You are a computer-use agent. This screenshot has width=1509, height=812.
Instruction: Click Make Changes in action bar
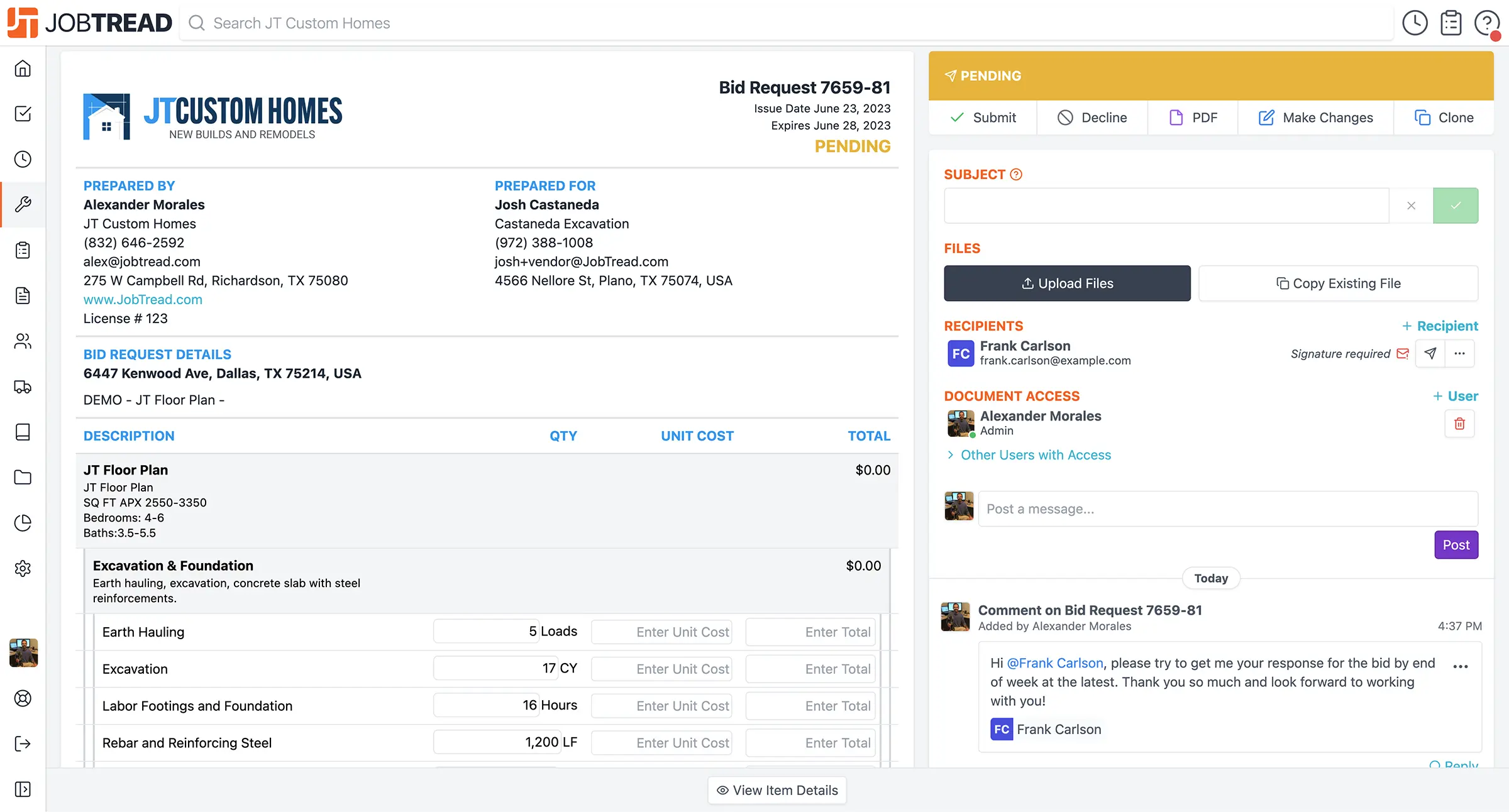coord(1315,118)
